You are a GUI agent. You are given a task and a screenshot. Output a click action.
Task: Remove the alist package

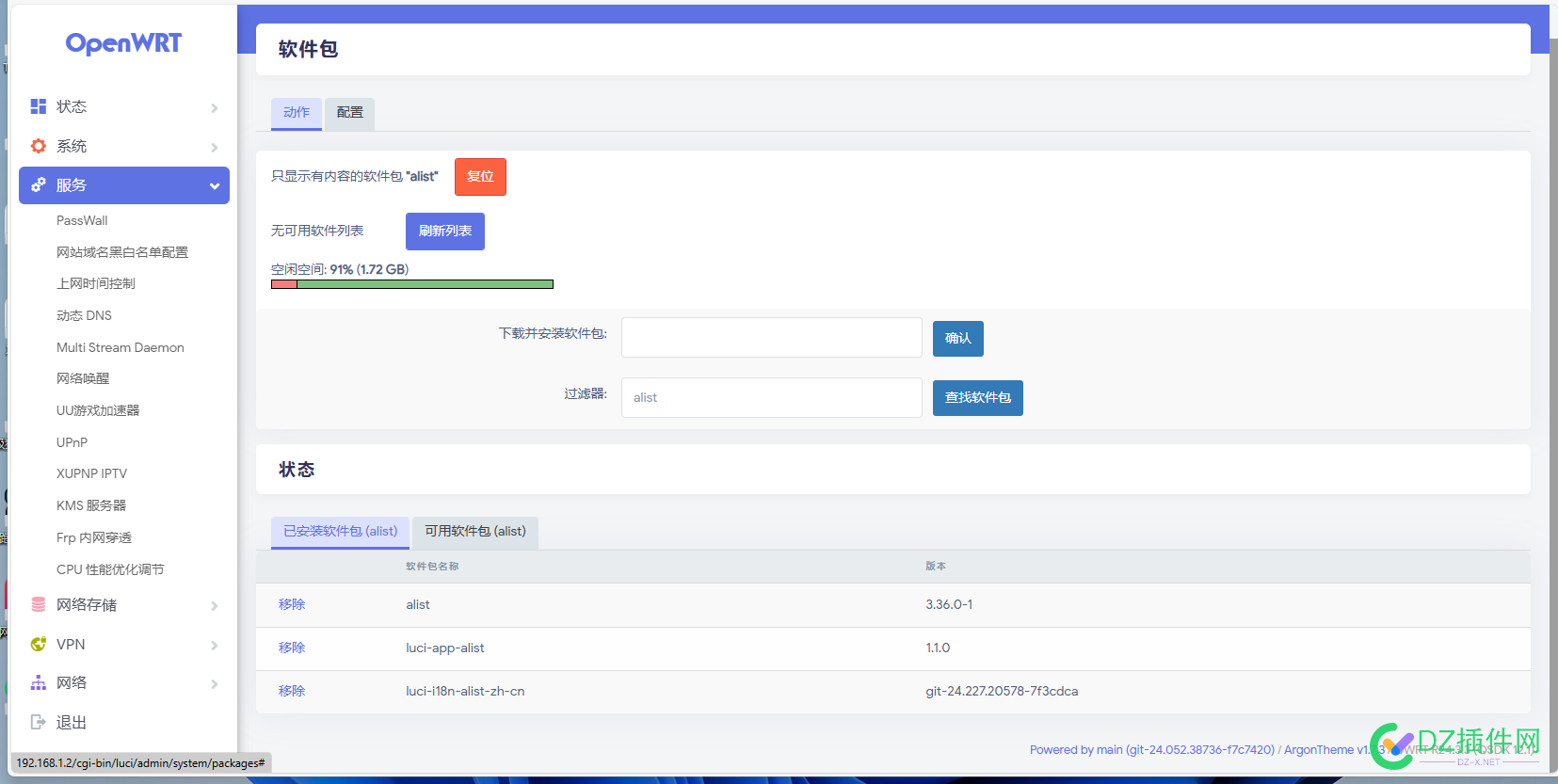click(292, 604)
